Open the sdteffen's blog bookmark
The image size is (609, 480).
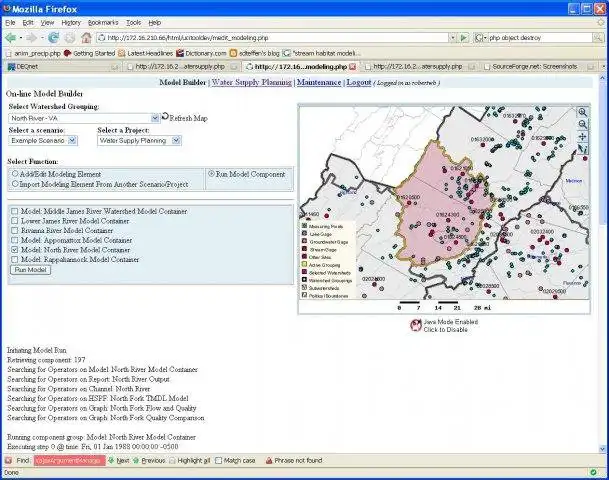(x=255, y=53)
